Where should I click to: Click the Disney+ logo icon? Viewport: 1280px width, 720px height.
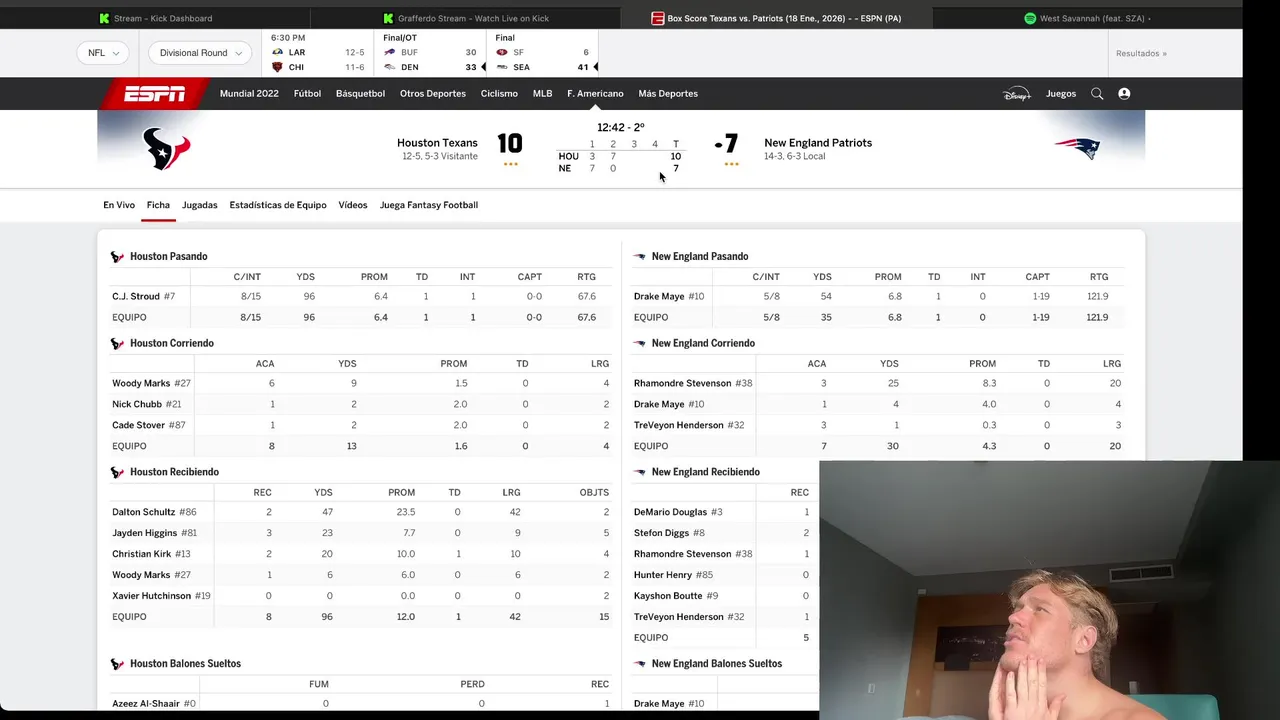click(x=1016, y=94)
